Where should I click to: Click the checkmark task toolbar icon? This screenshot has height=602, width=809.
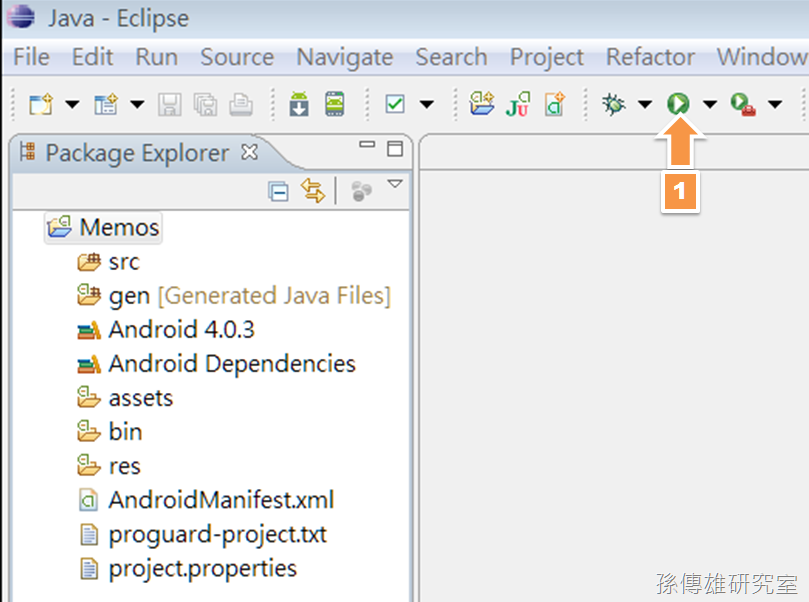coord(395,104)
